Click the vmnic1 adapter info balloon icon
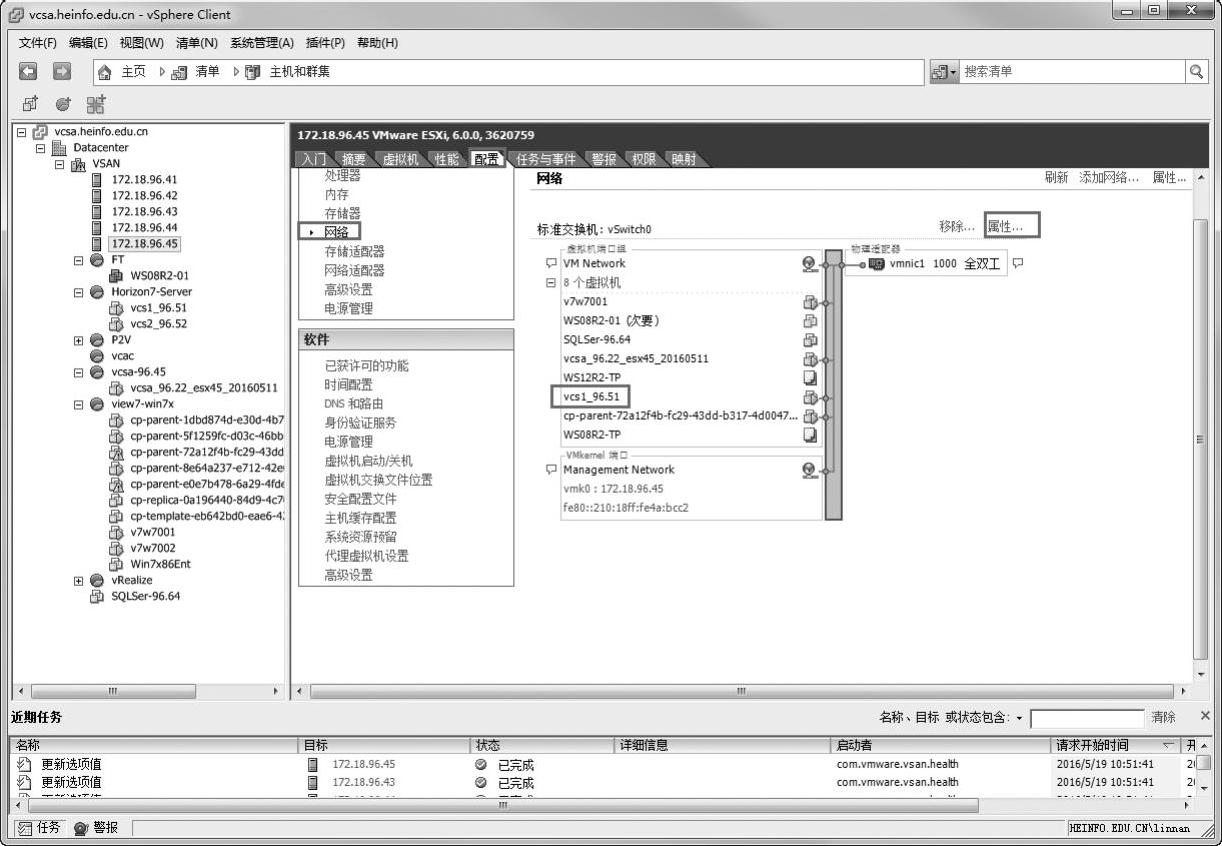Screen dimensions: 1222x846 tap(1018, 264)
